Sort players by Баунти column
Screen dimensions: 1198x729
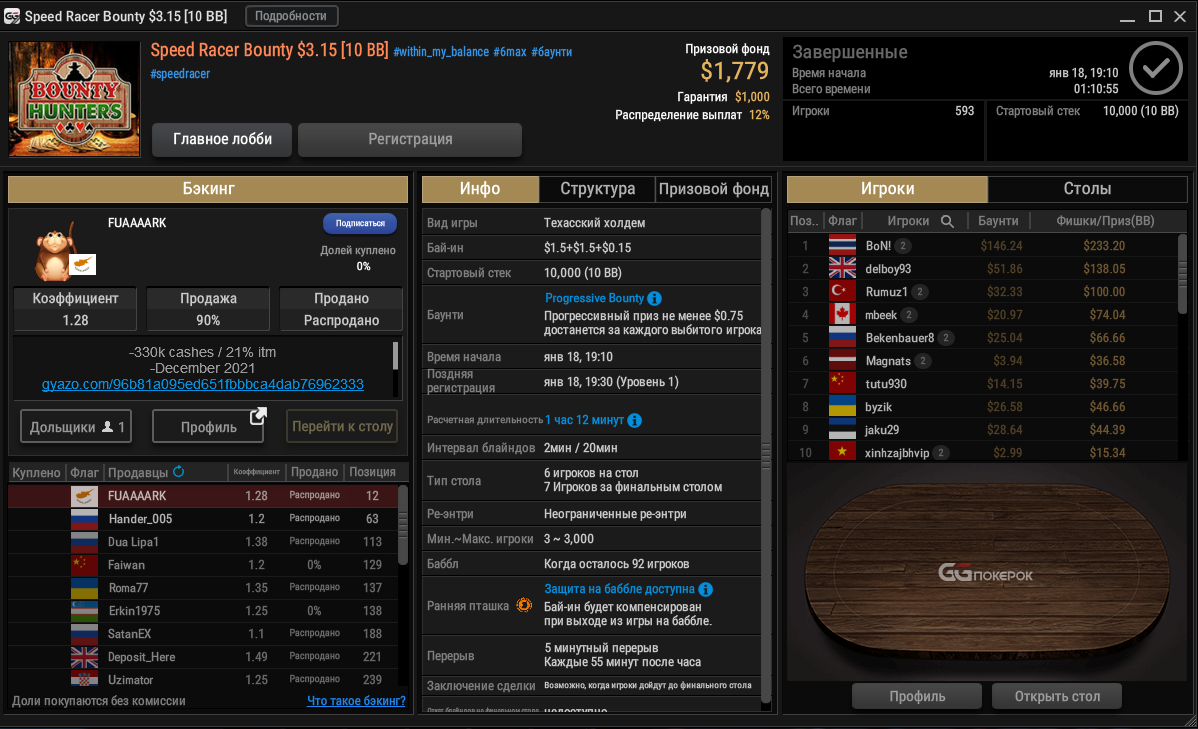coord(999,221)
